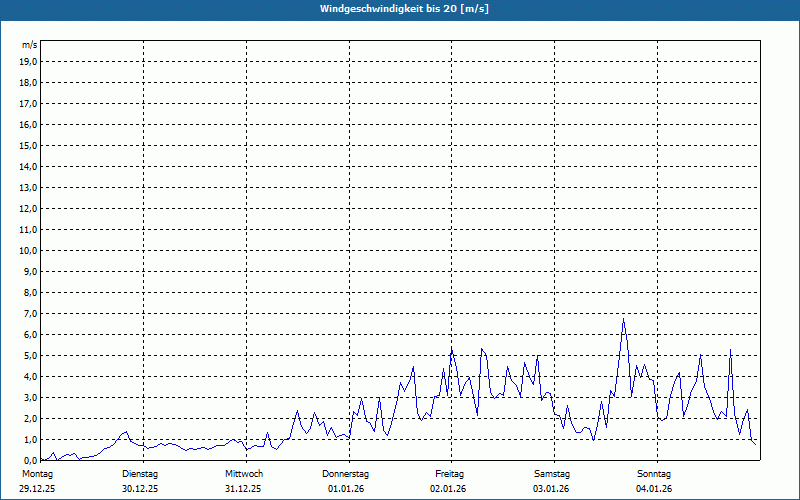Click the 10,0 label on the y-axis
The width and height of the screenshot is (800, 500).
(x=29, y=250)
